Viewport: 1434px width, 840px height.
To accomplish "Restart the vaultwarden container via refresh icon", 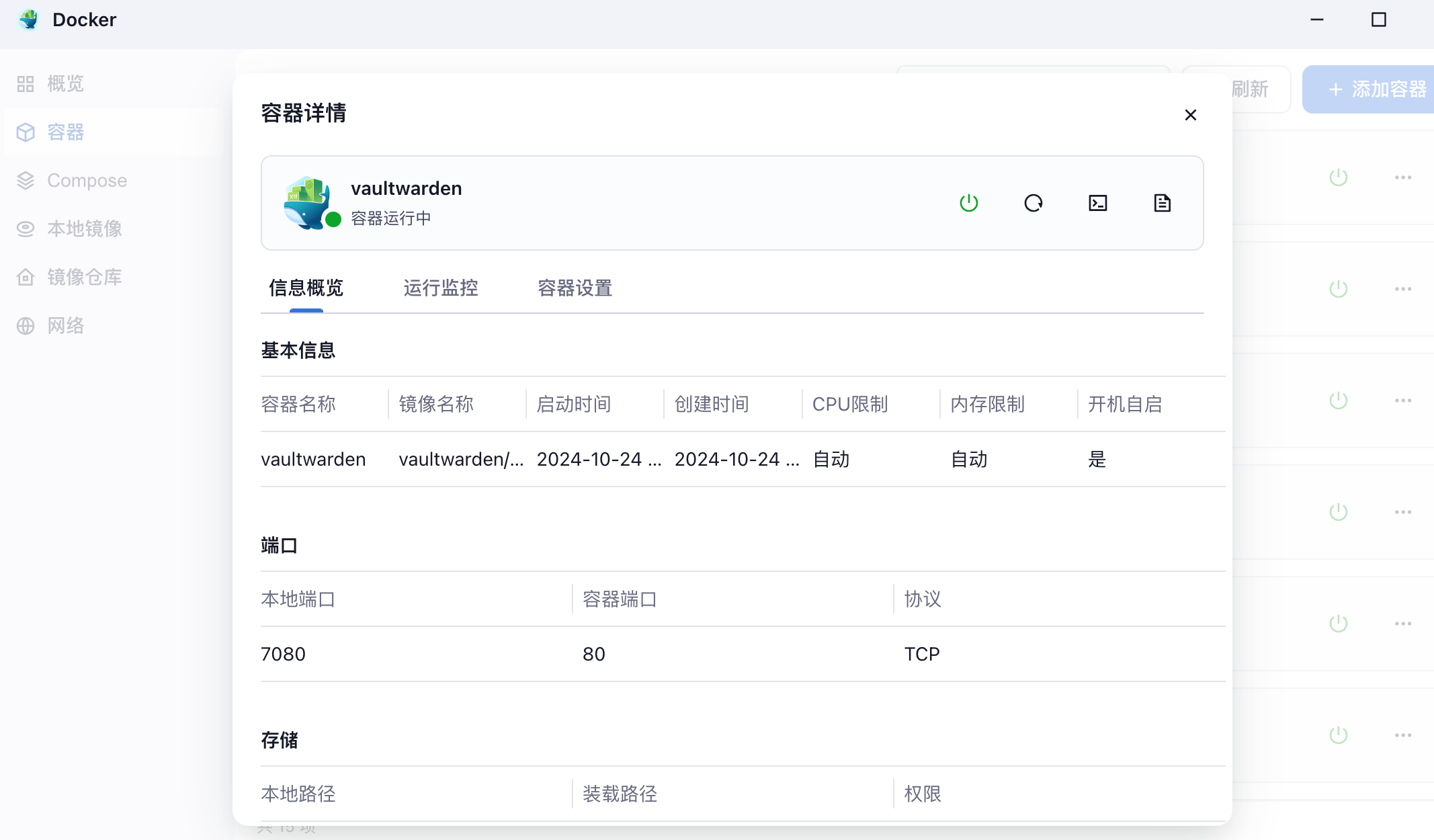I will coord(1034,203).
